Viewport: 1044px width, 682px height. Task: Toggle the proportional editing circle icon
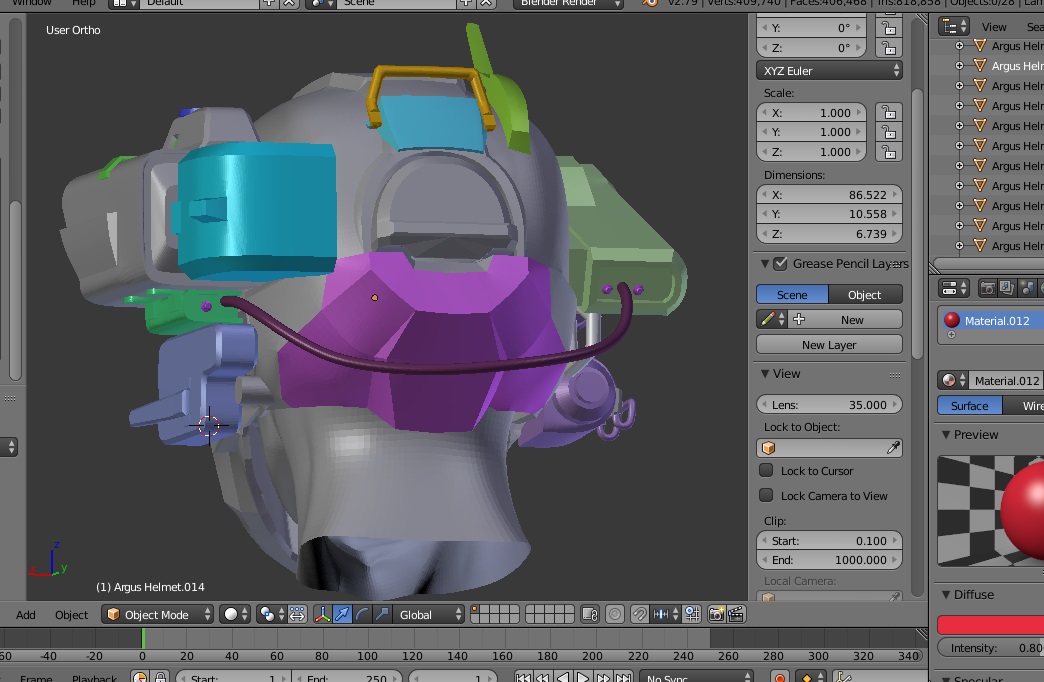click(615, 614)
